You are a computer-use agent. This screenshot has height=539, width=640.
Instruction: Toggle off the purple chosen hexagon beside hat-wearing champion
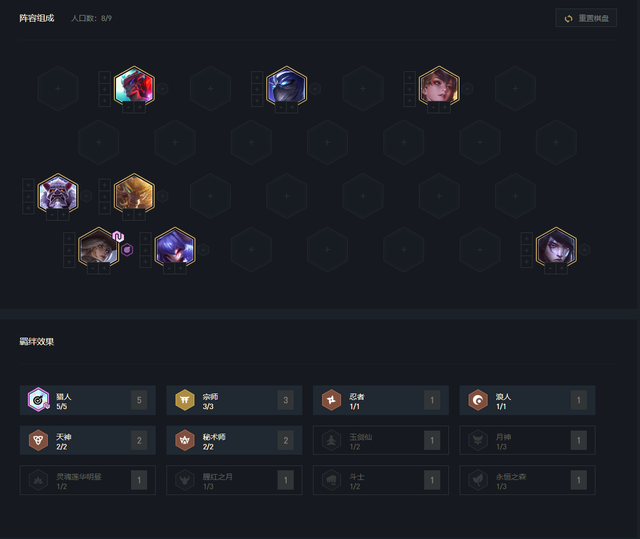(x=127, y=250)
